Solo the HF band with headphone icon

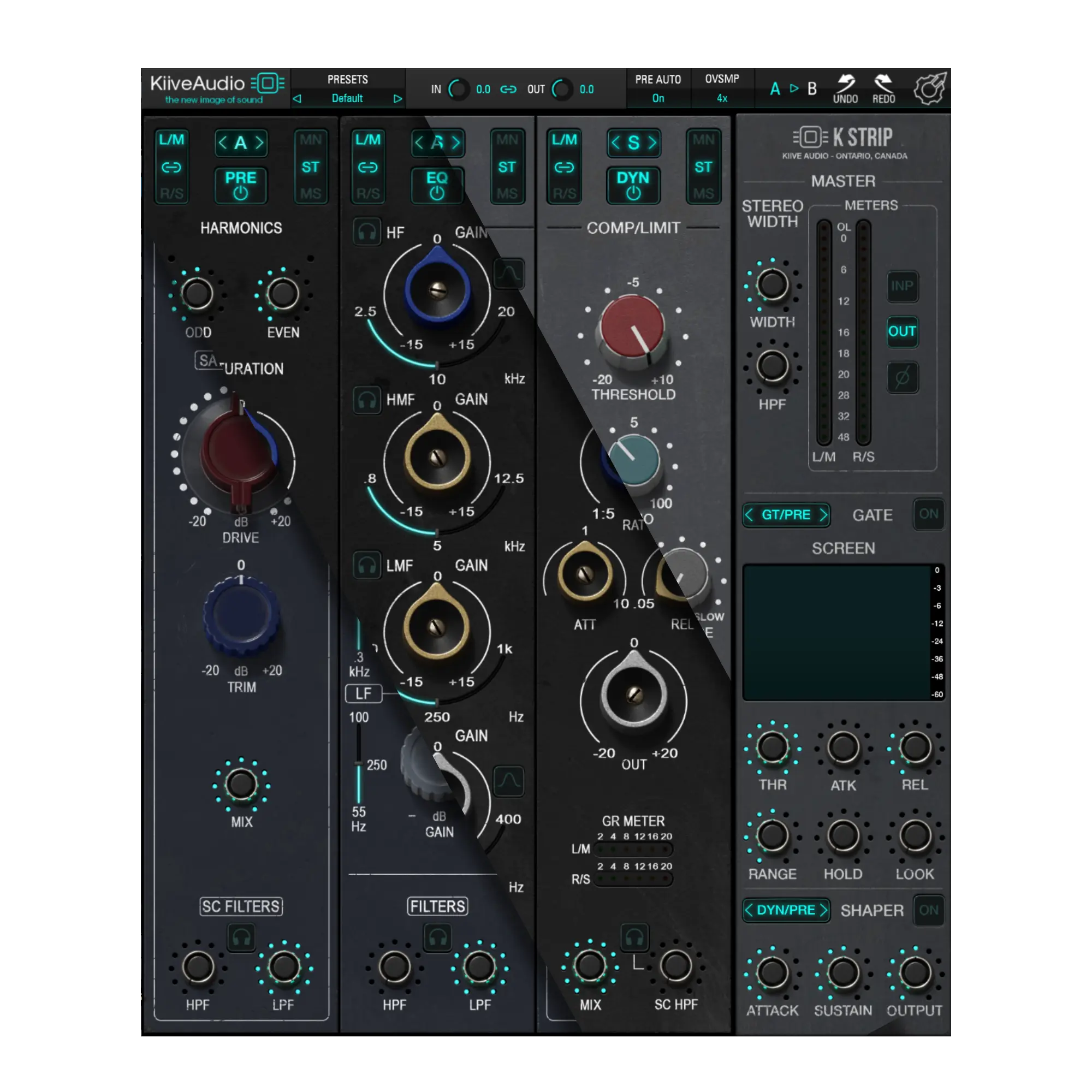click(367, 232)
